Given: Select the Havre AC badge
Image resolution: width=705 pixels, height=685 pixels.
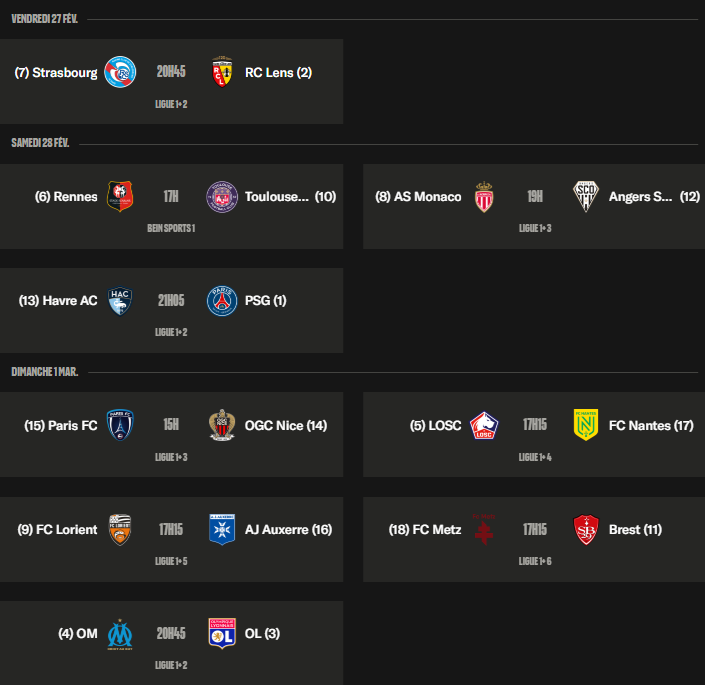Looking at the screenshot, I should (120, 301).
